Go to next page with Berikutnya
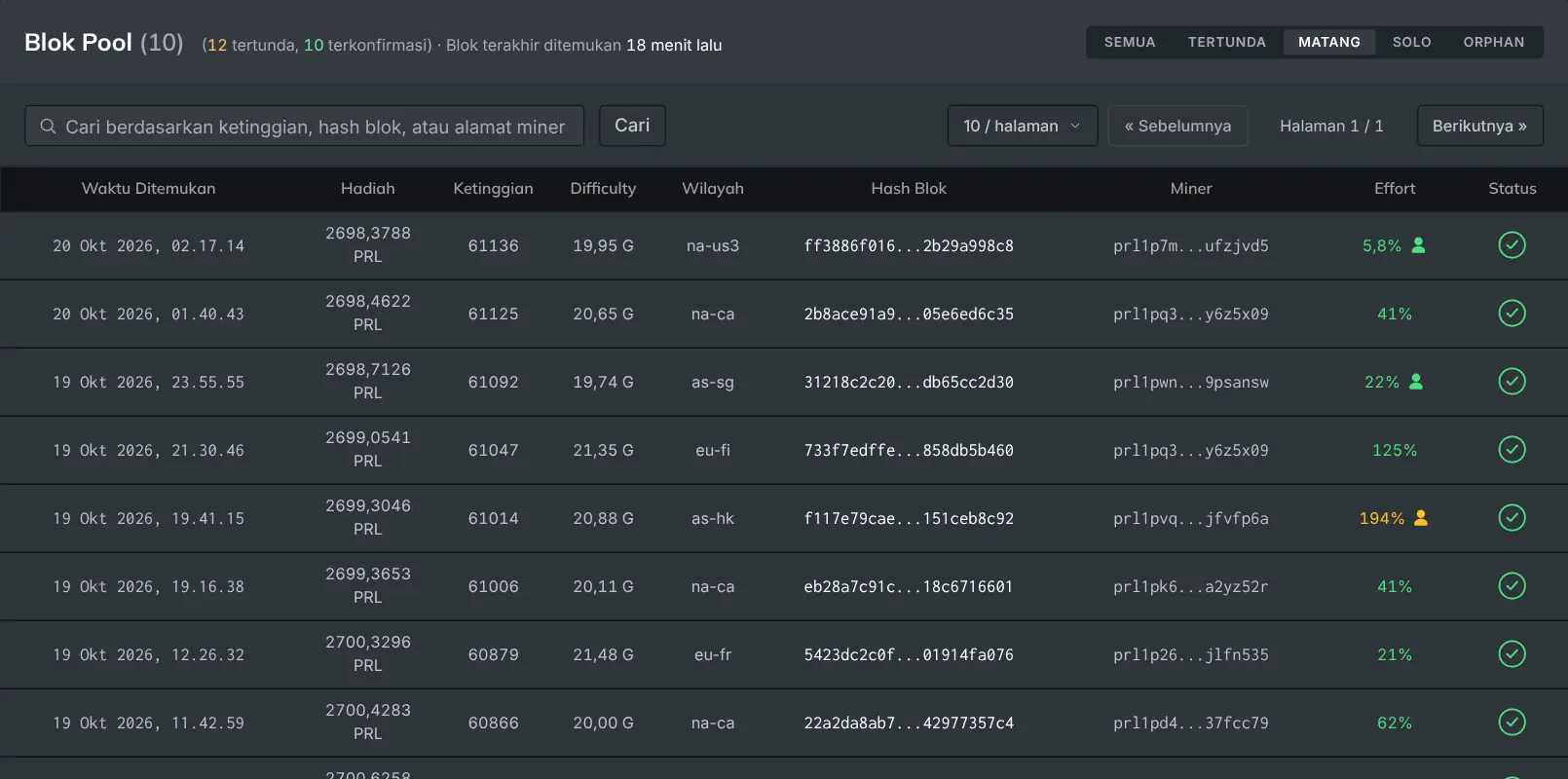Image resolution: width=1568 pixels, height=779 pixels. pos(1479,126)
